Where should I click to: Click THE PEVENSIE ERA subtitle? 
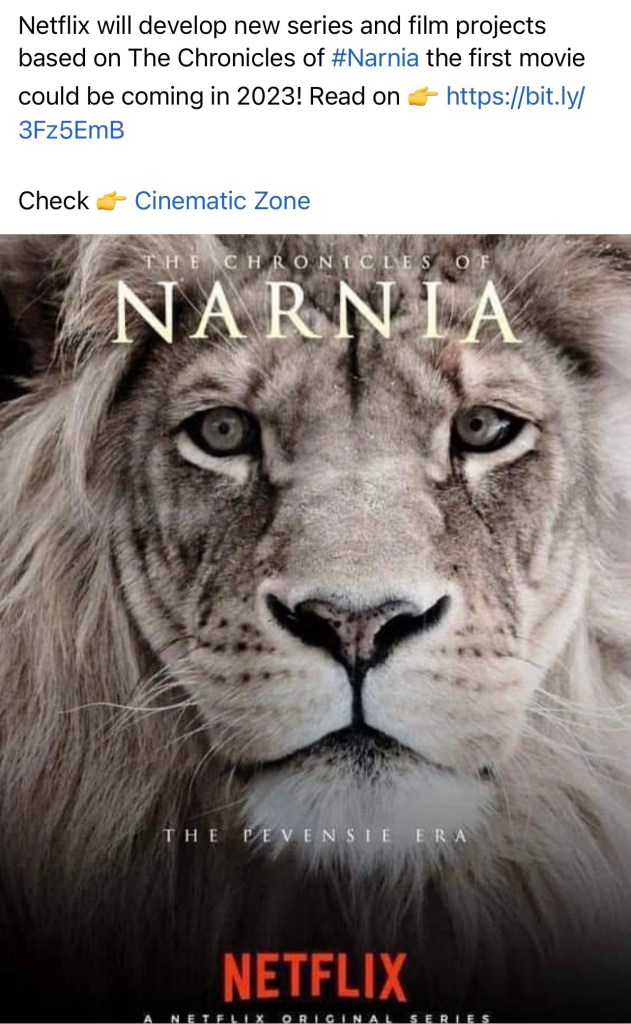click(315, 836)
